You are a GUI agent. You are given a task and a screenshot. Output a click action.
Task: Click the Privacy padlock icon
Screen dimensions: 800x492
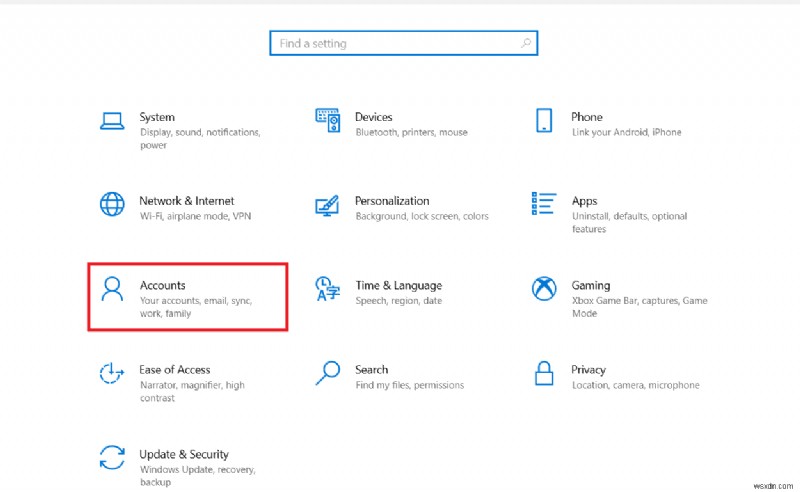544,374
